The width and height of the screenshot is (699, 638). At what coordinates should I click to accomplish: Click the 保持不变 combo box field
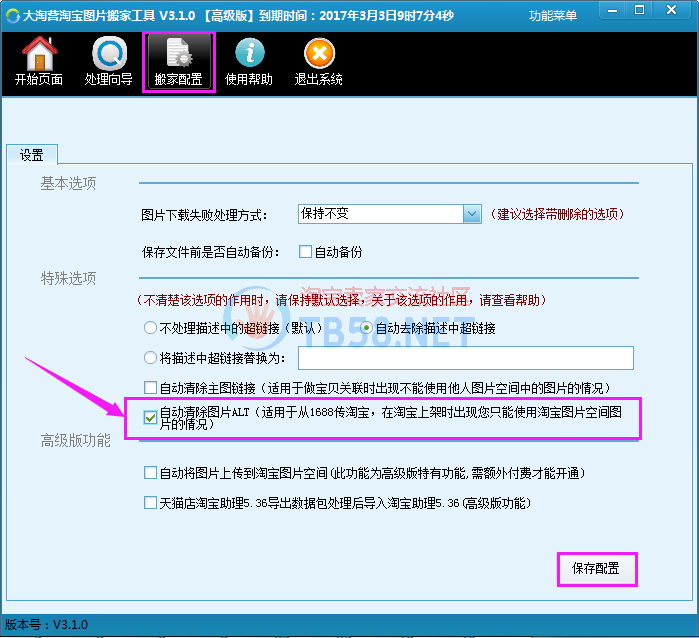click(389, 214)
